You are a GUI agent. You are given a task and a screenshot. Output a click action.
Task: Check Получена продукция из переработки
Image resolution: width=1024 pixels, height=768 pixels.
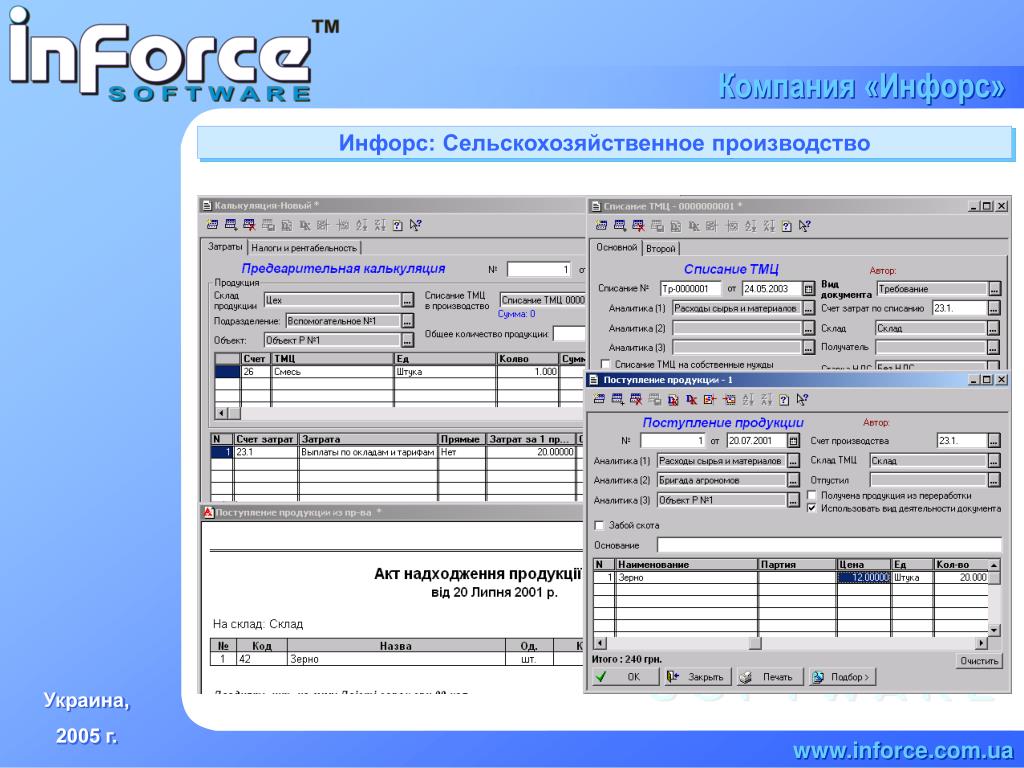coord(812,496)
